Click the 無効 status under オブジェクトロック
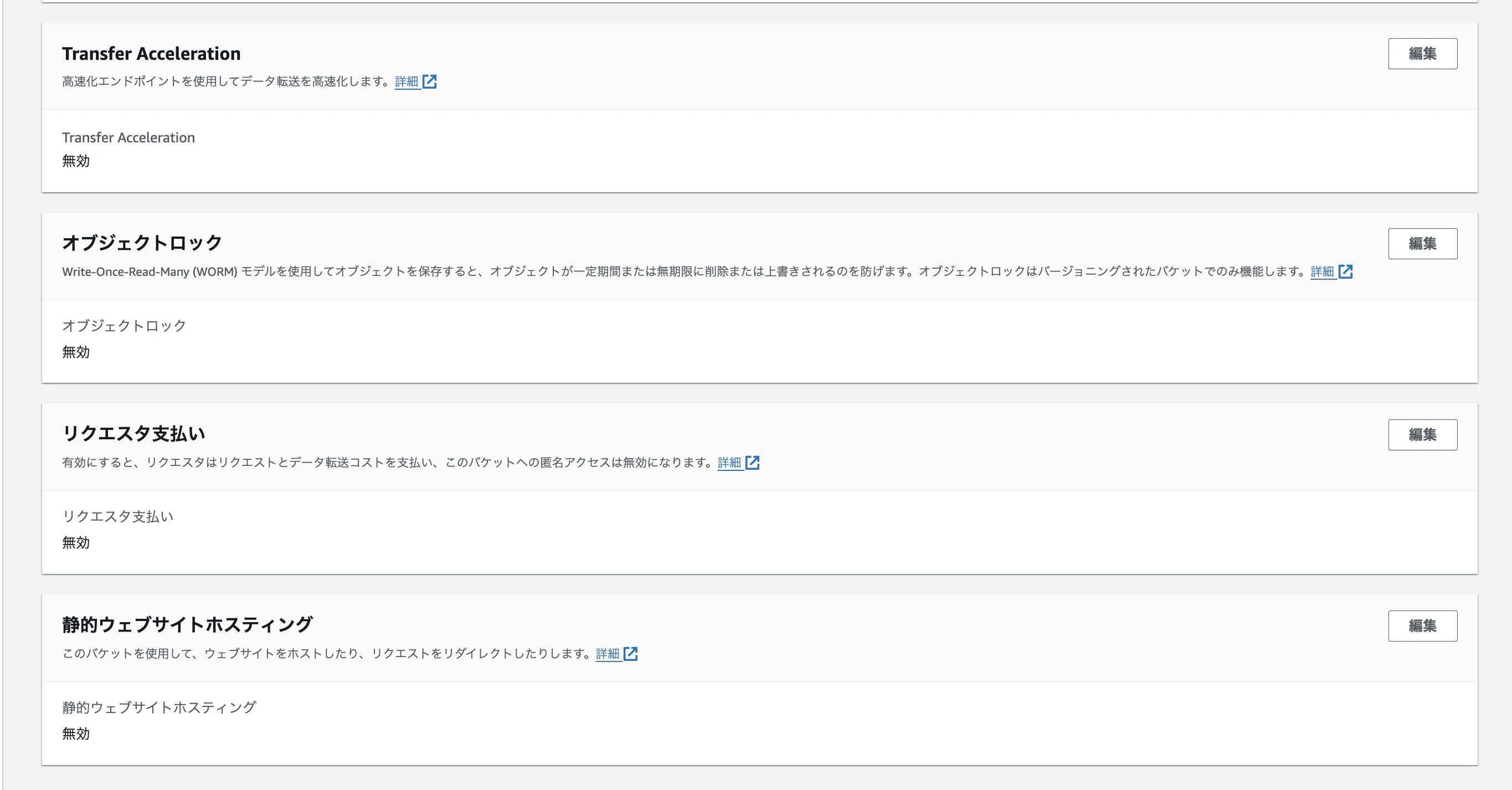The width and height of the screenshot is (1512, 790). coord(75,353)
